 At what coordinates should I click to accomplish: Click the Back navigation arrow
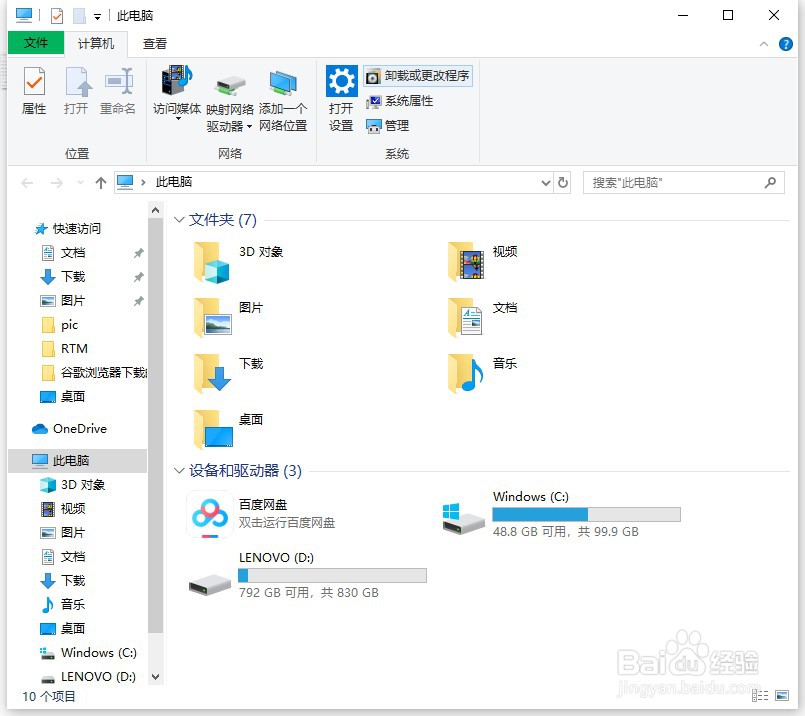[x=27, y=183]
